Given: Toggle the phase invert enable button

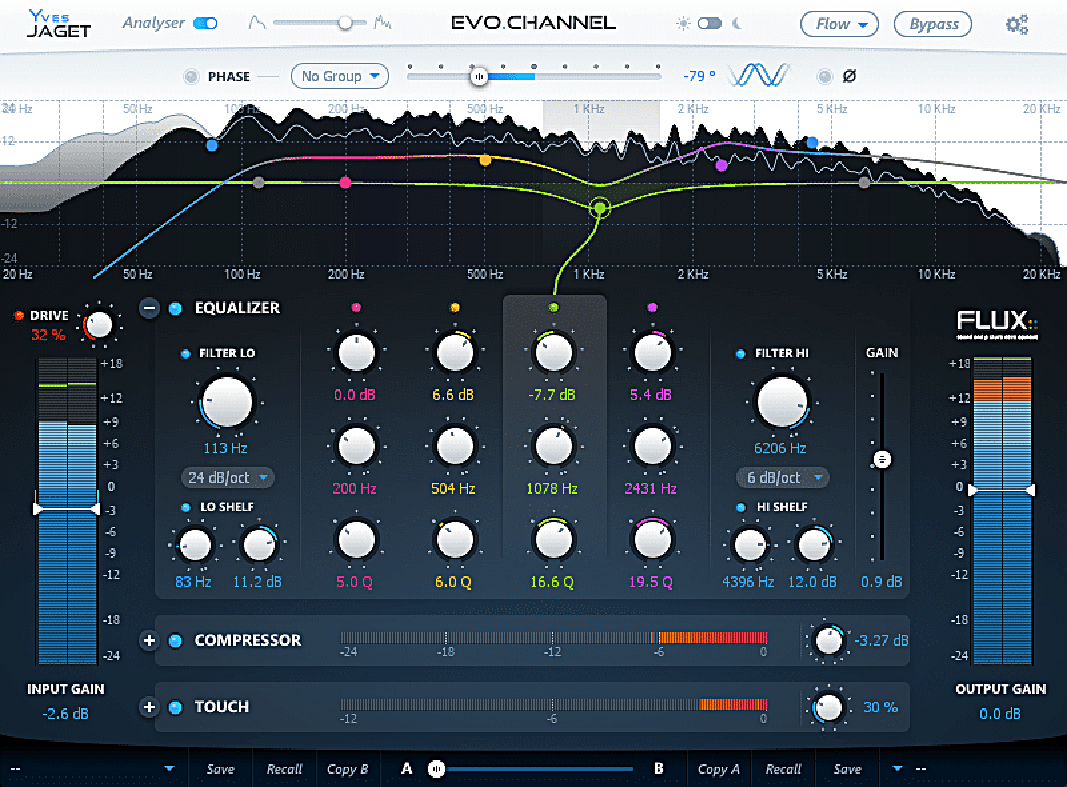Looking at the screenshot, I should point(825,76).
